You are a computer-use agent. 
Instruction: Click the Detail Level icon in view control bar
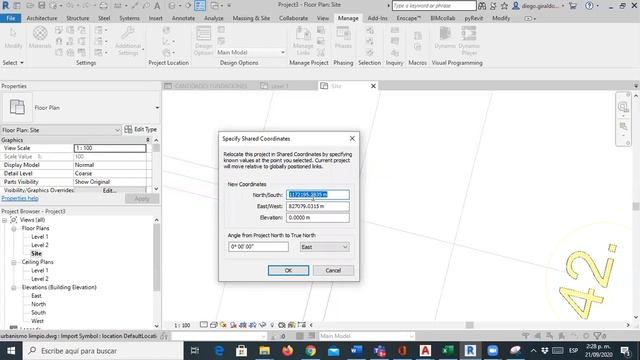click(x=204, y=325)
